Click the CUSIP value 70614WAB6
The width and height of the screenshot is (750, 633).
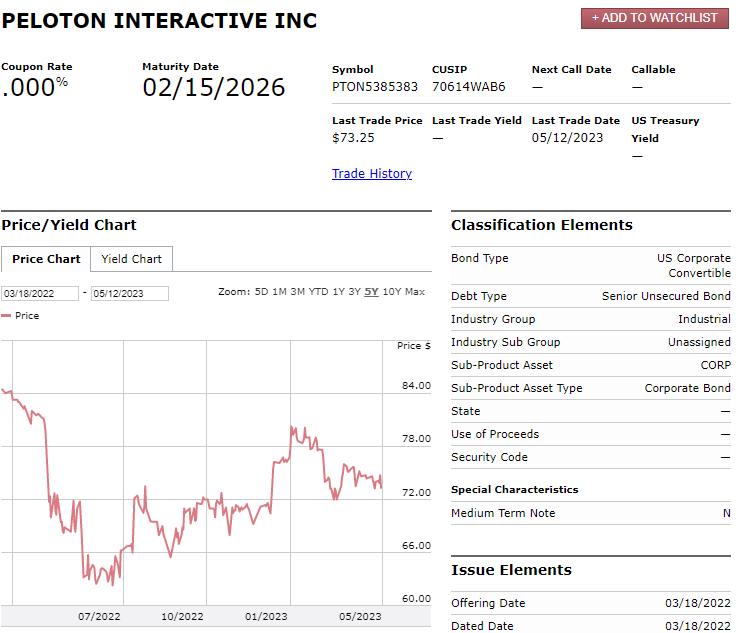[x=469, y=87]
